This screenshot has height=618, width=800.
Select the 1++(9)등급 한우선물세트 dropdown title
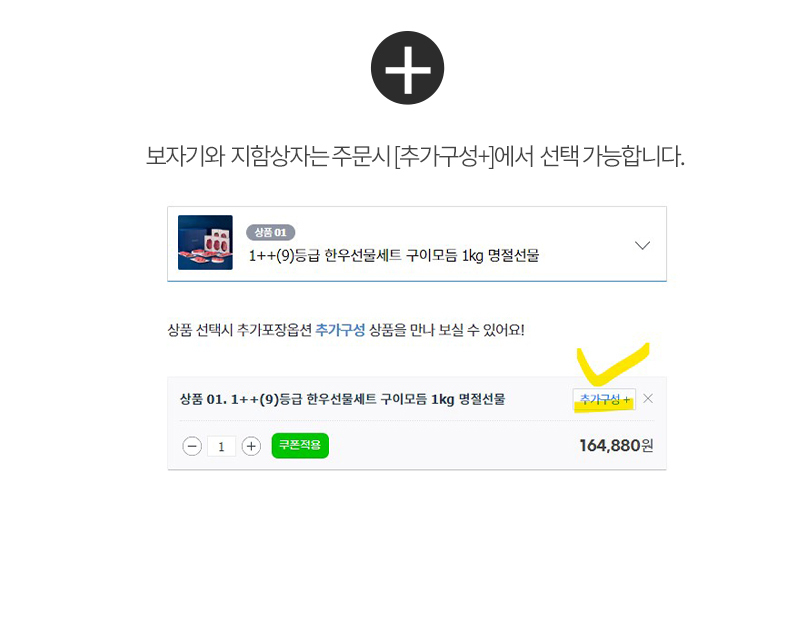point(393,255)
